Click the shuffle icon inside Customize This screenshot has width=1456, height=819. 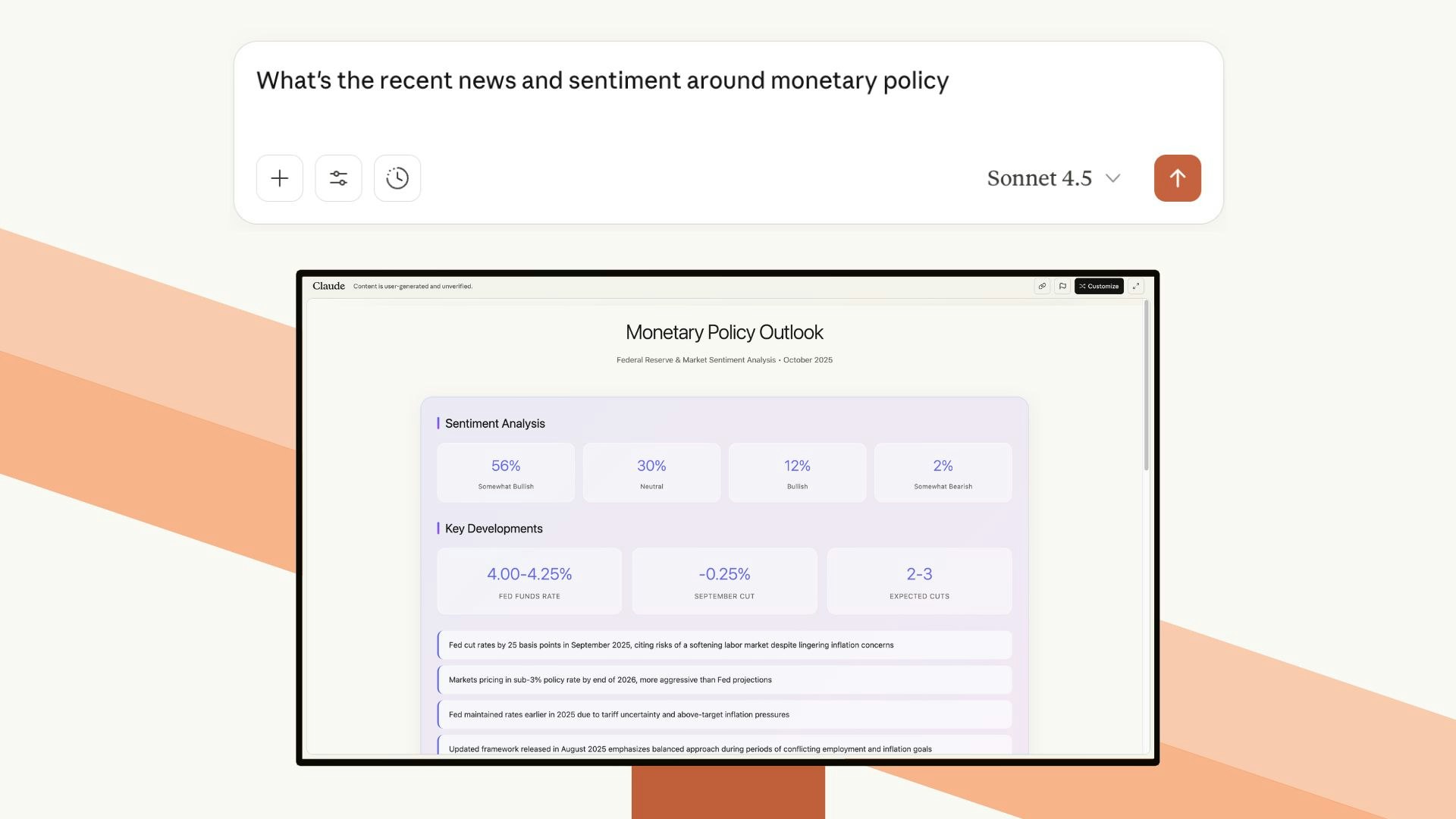(x=1084, y=286)
